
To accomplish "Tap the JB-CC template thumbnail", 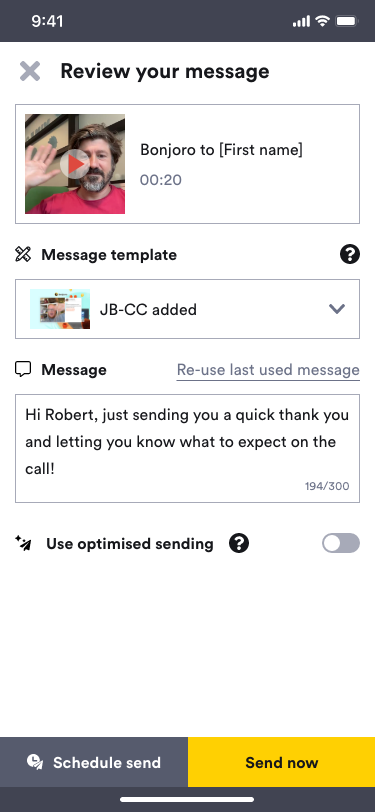I will pyautogui.click(x=60, y=309).
